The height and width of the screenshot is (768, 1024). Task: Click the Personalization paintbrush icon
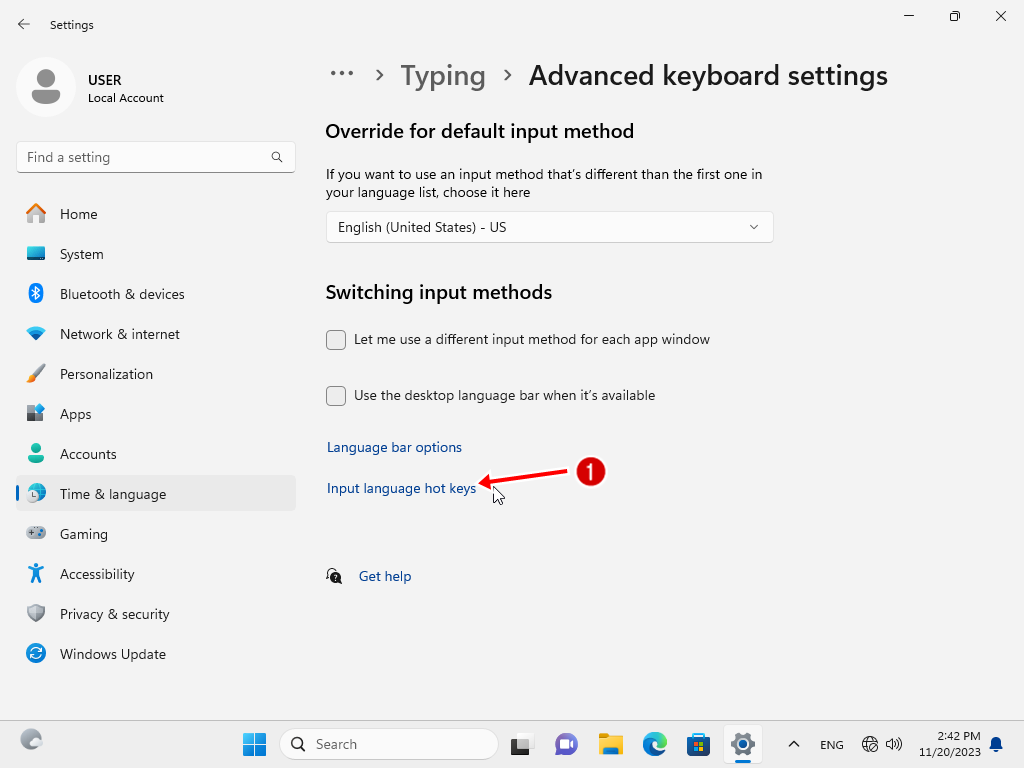(36, 374)
